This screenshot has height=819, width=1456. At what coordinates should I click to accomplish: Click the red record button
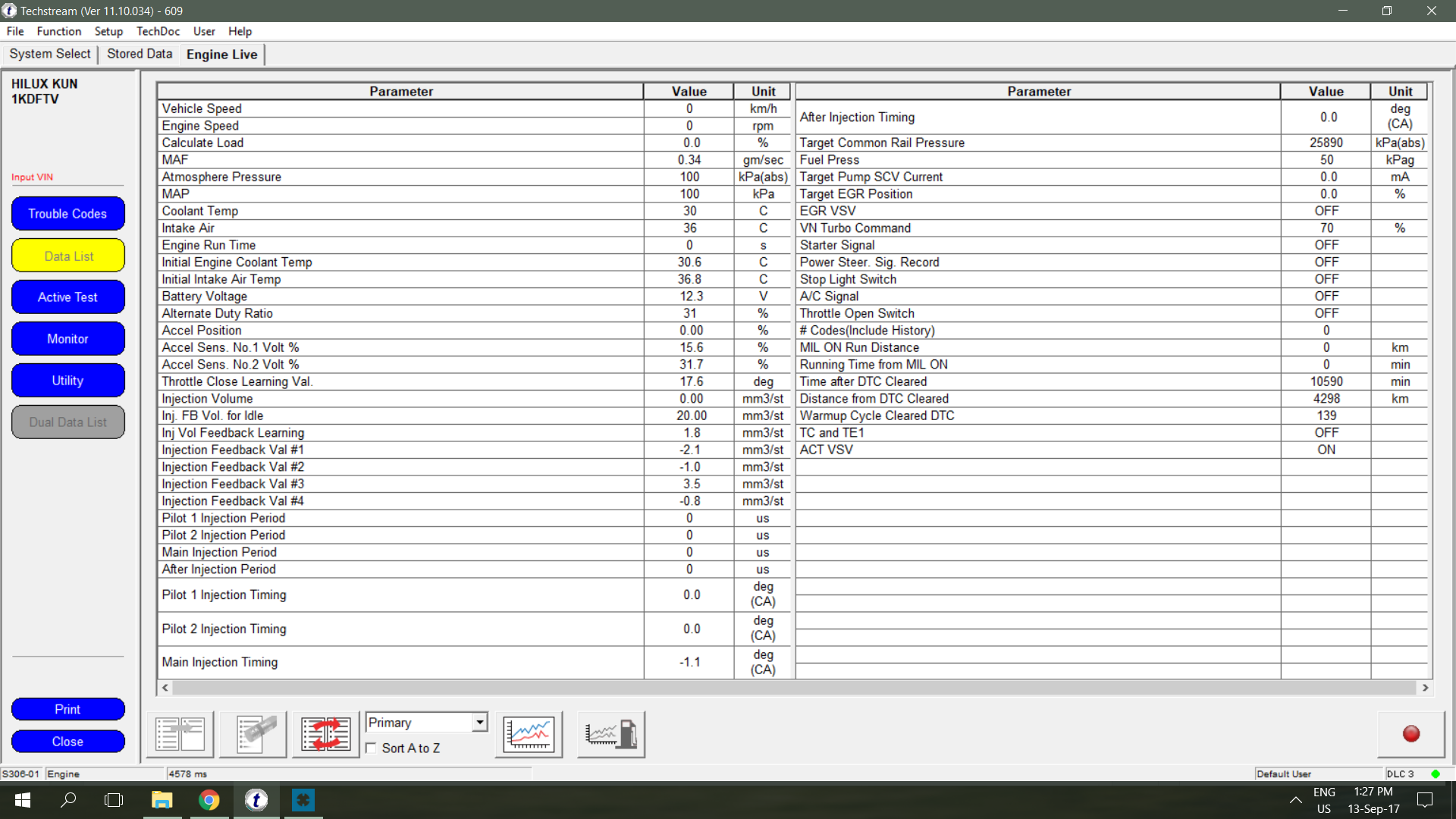[x=1411, y=734]
